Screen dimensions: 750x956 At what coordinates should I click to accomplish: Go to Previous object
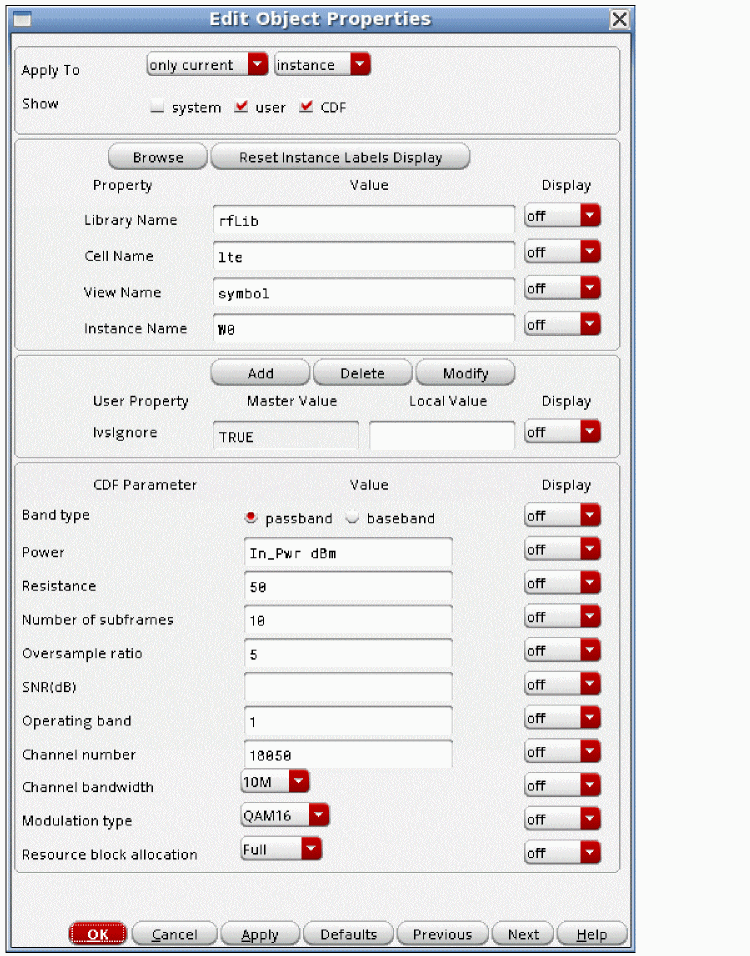pyautogui.click(x=443, y=934)
